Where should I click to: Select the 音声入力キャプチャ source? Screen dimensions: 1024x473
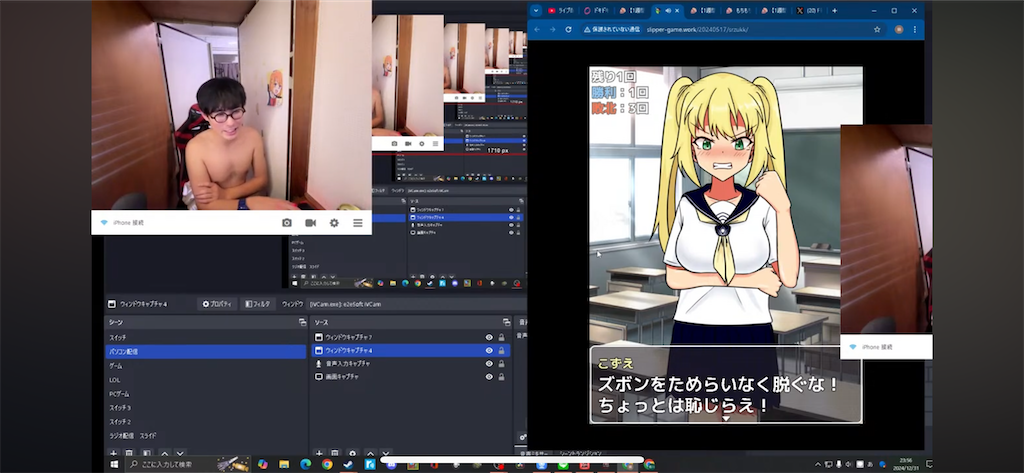[x=410, y=364]
